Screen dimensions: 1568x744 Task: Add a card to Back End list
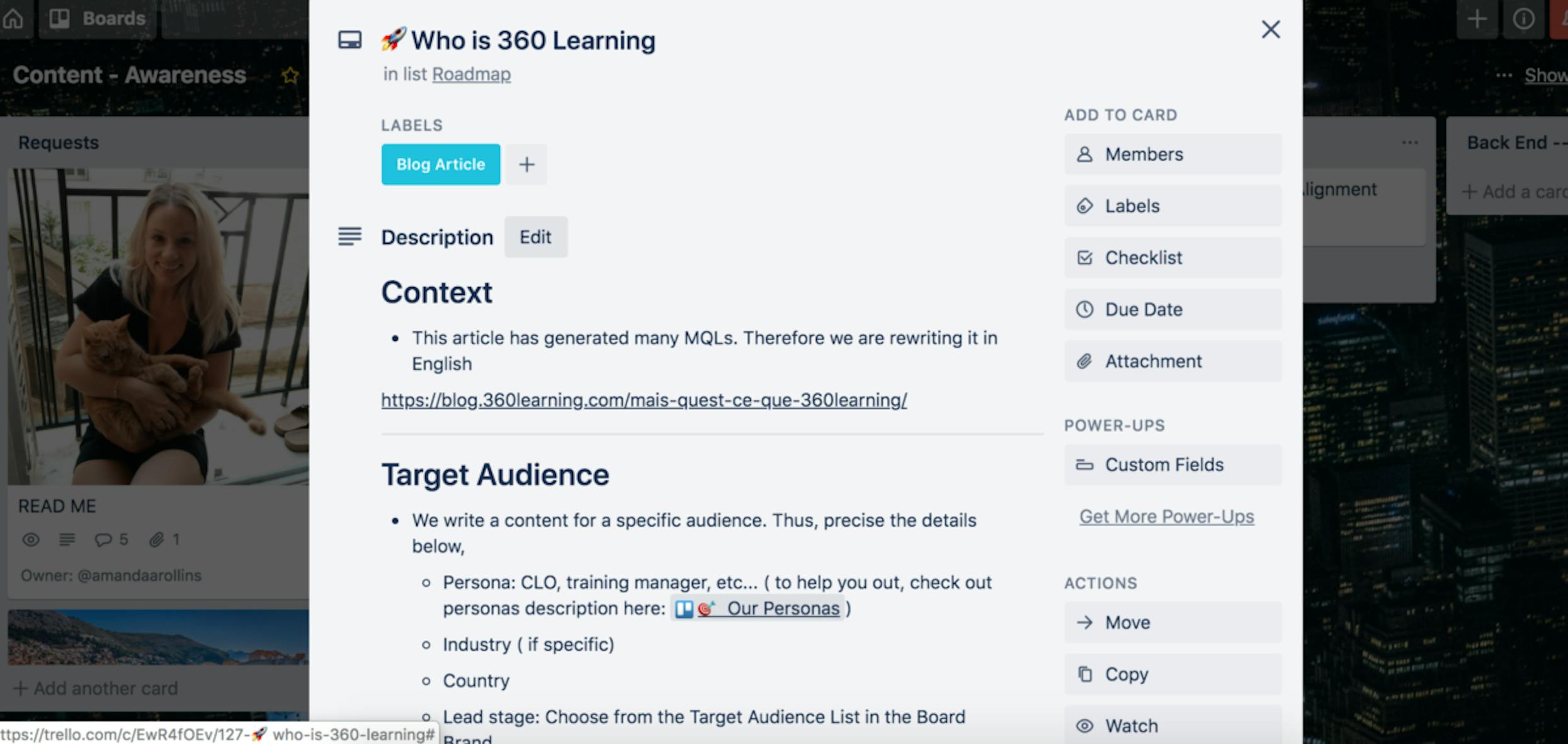pos(1514,192)
